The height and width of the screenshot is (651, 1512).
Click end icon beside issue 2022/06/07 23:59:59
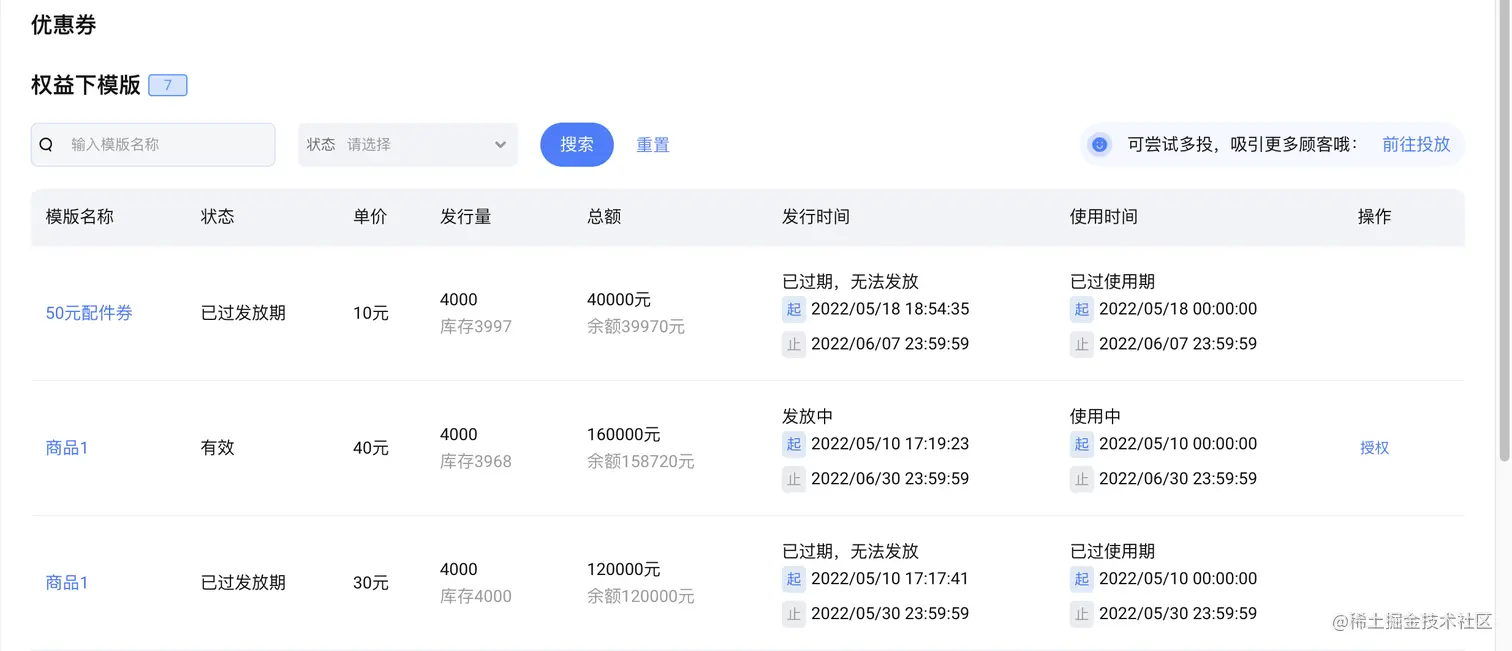[794, 344]
